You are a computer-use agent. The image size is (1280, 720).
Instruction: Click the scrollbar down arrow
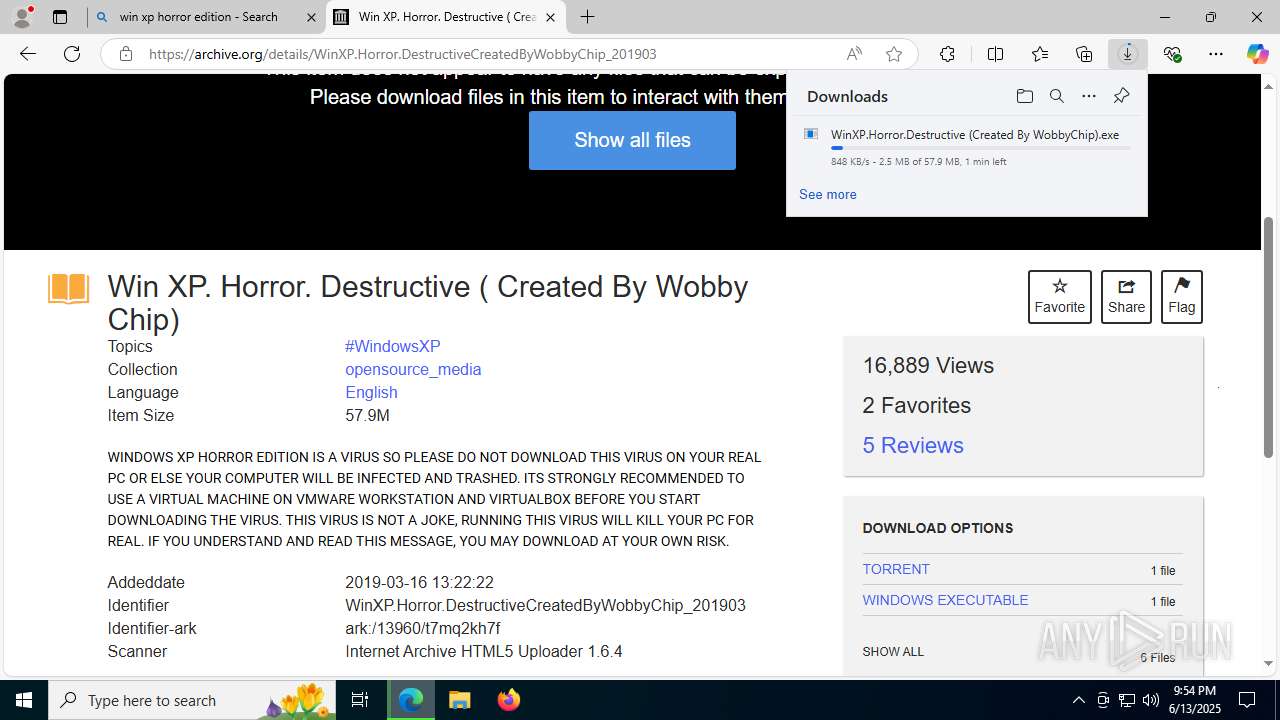1269,663
